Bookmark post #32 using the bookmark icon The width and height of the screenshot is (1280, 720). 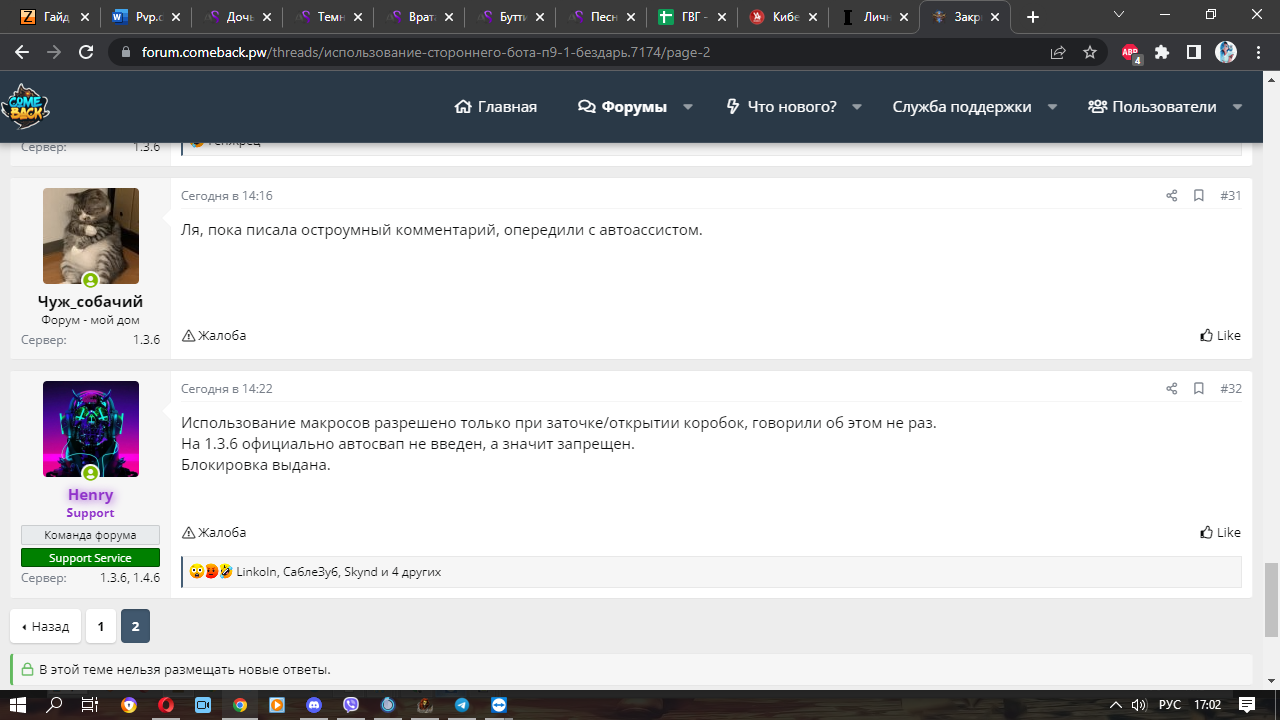point(1198,389)
